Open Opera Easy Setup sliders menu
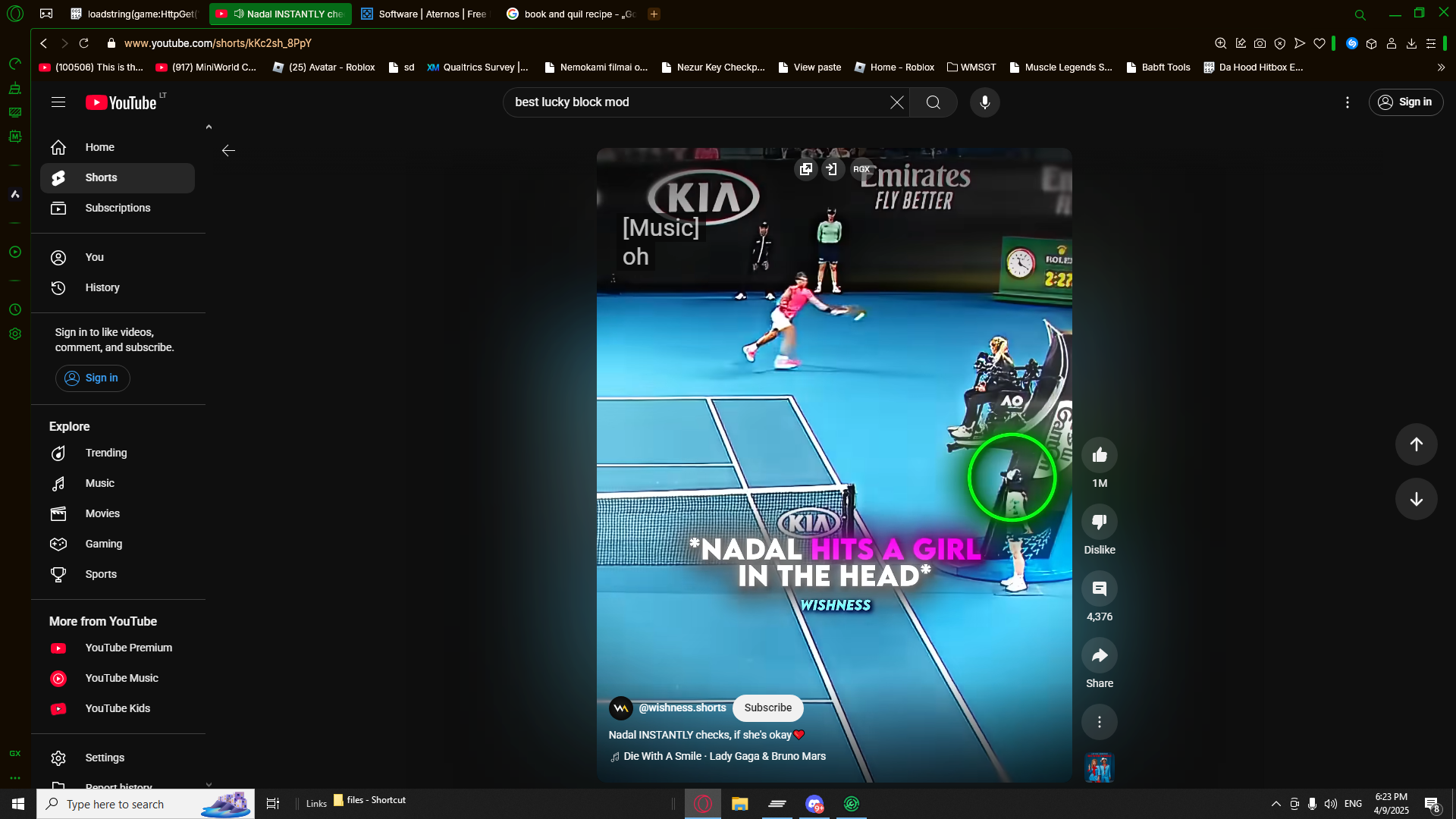Image resolution: width=1456 pixels, height=819 pixels. point(1431,43)
